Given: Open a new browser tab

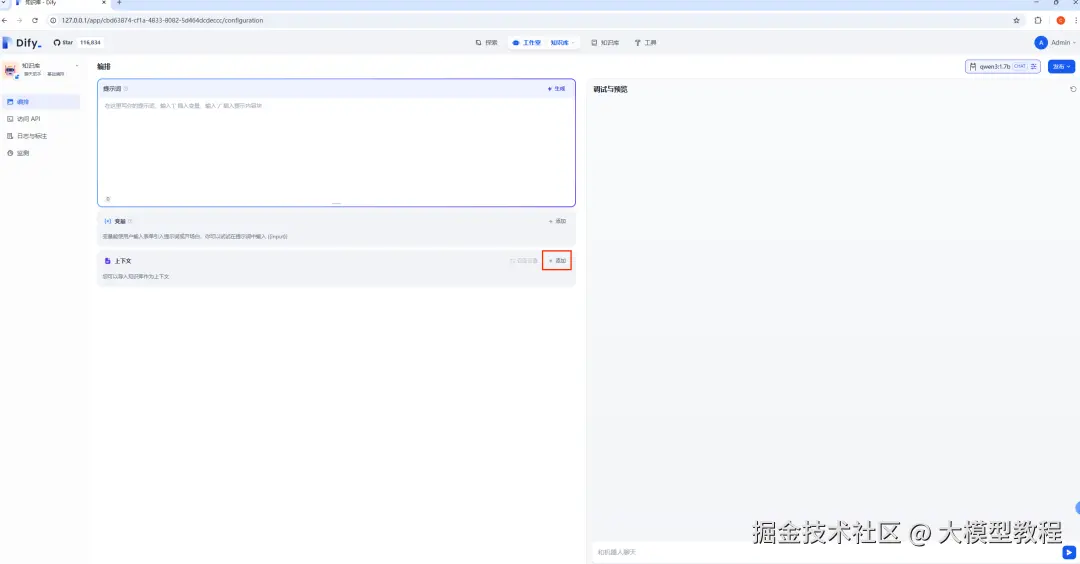Looking at the screenshot, I should 119,3.
